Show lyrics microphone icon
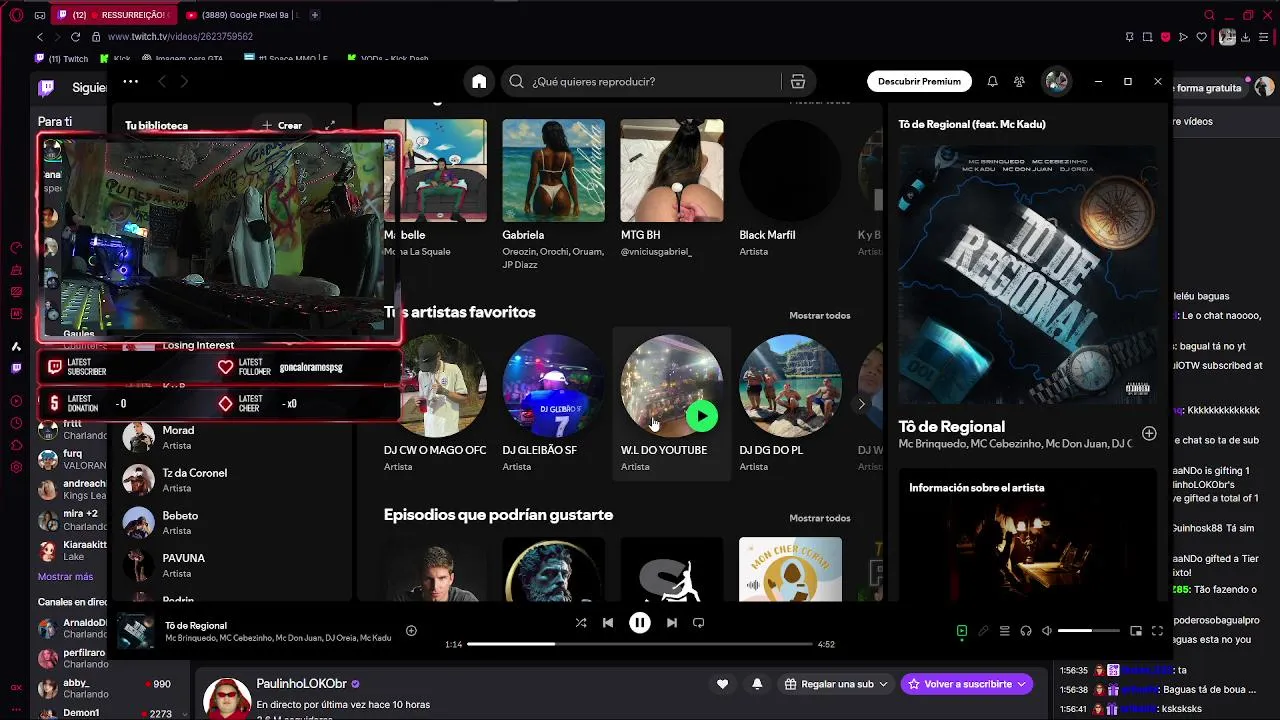The image size is (1280, 720). point(983,631)
